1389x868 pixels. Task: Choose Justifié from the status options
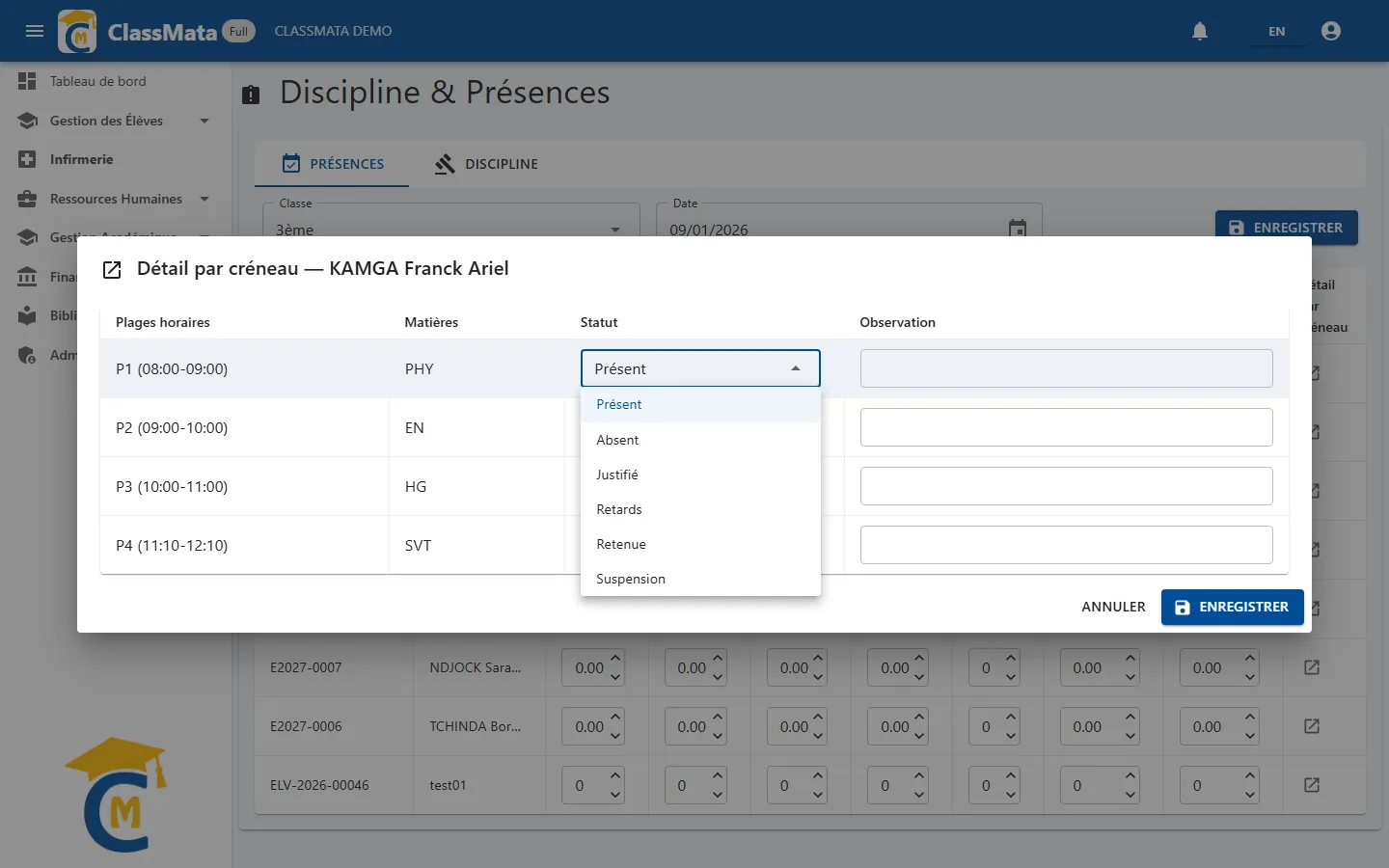click(x=700, y=475)
